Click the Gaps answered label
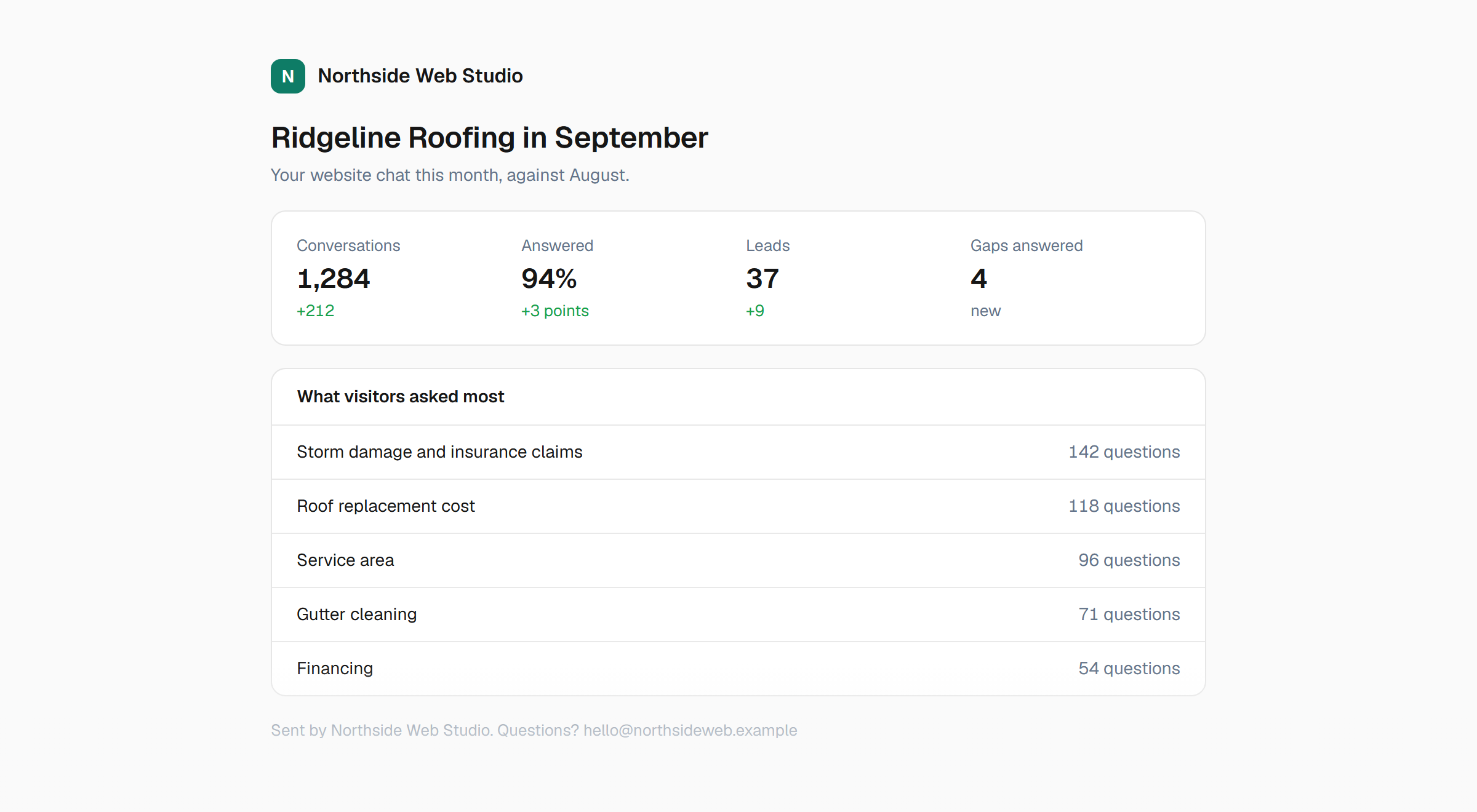 [1027, 245]
